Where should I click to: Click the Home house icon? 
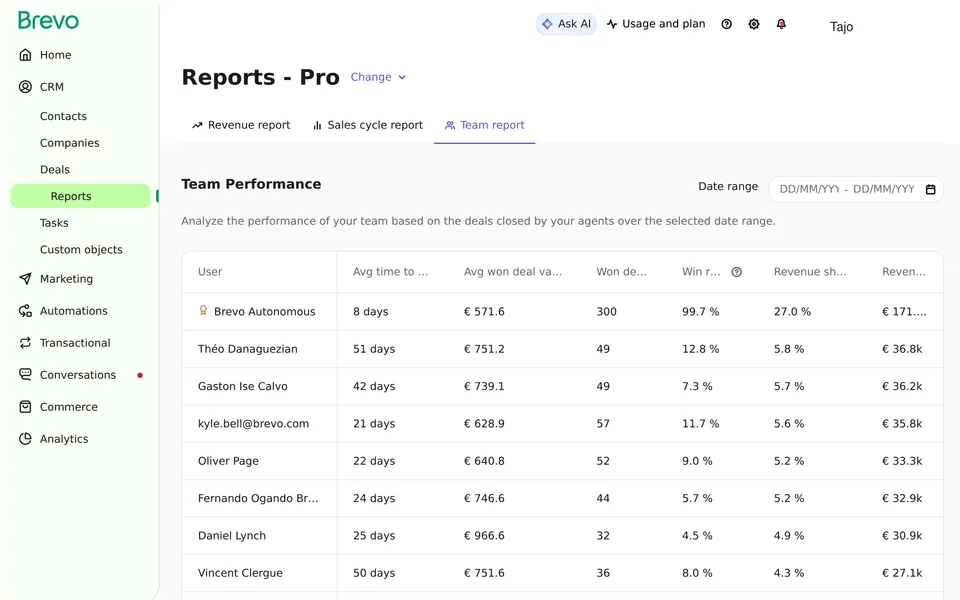(25, 55)
